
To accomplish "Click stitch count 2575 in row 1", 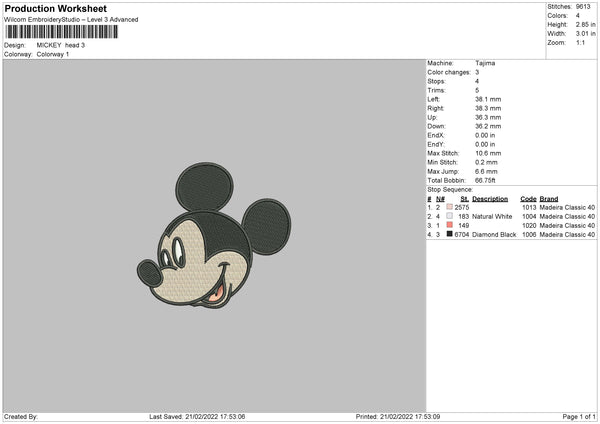I will click(462, 207).
